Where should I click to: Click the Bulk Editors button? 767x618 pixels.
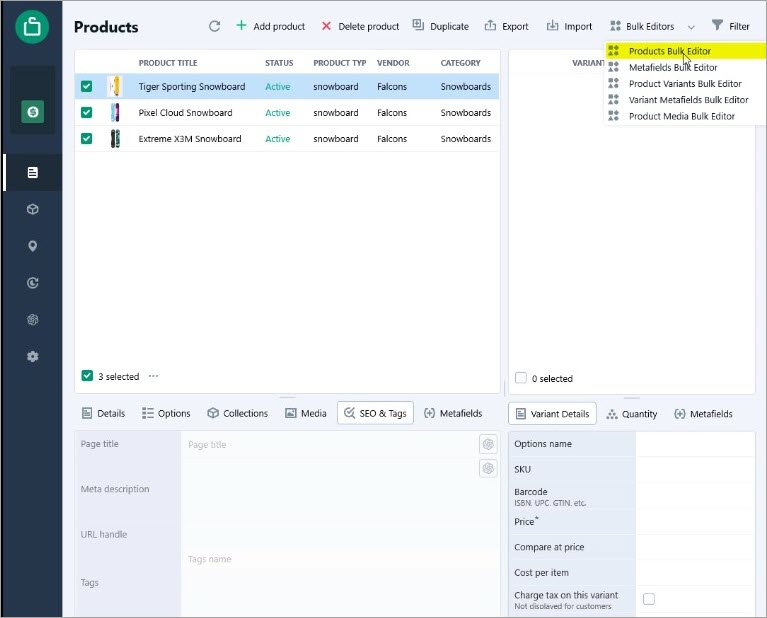tap(642, 26)
